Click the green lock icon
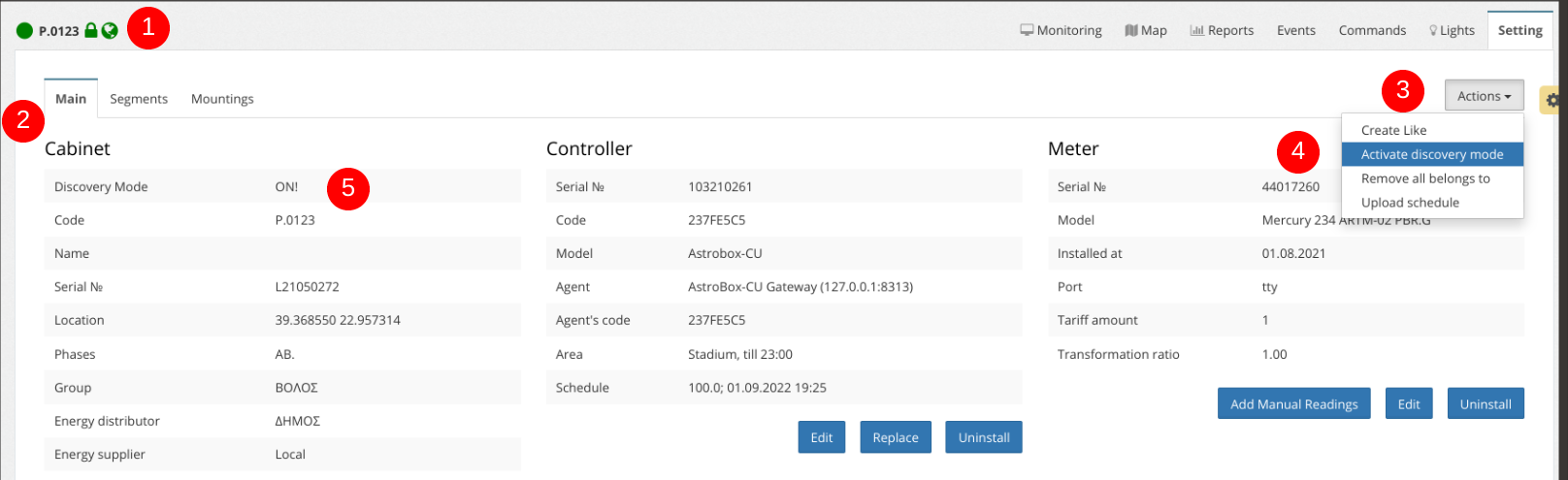The width and height of the screenshot is (1568, 480). click(x=91, y=30)
